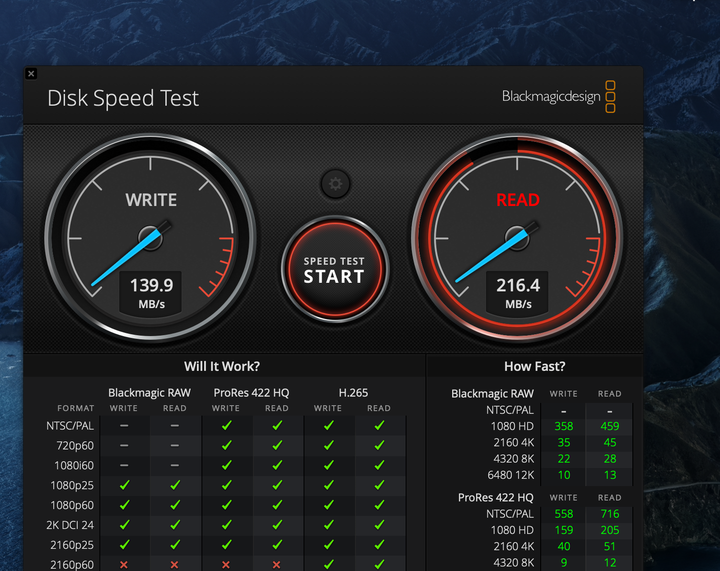Viewport: 720px width, 571px height.
Task: Click Blackmagic RAW read dash for 1080i60
Action: point(174,465)
